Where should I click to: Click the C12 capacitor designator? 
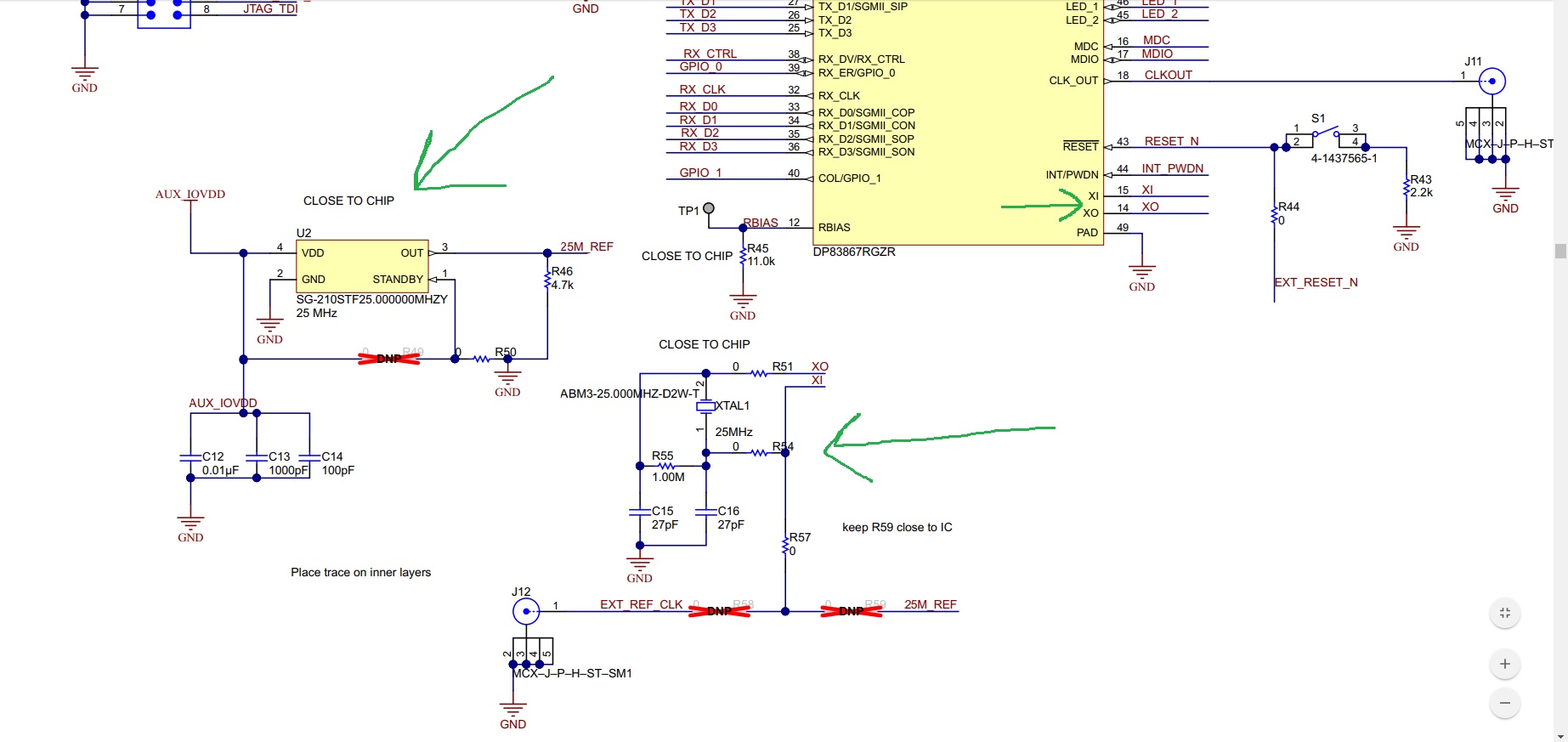point(213,456)
